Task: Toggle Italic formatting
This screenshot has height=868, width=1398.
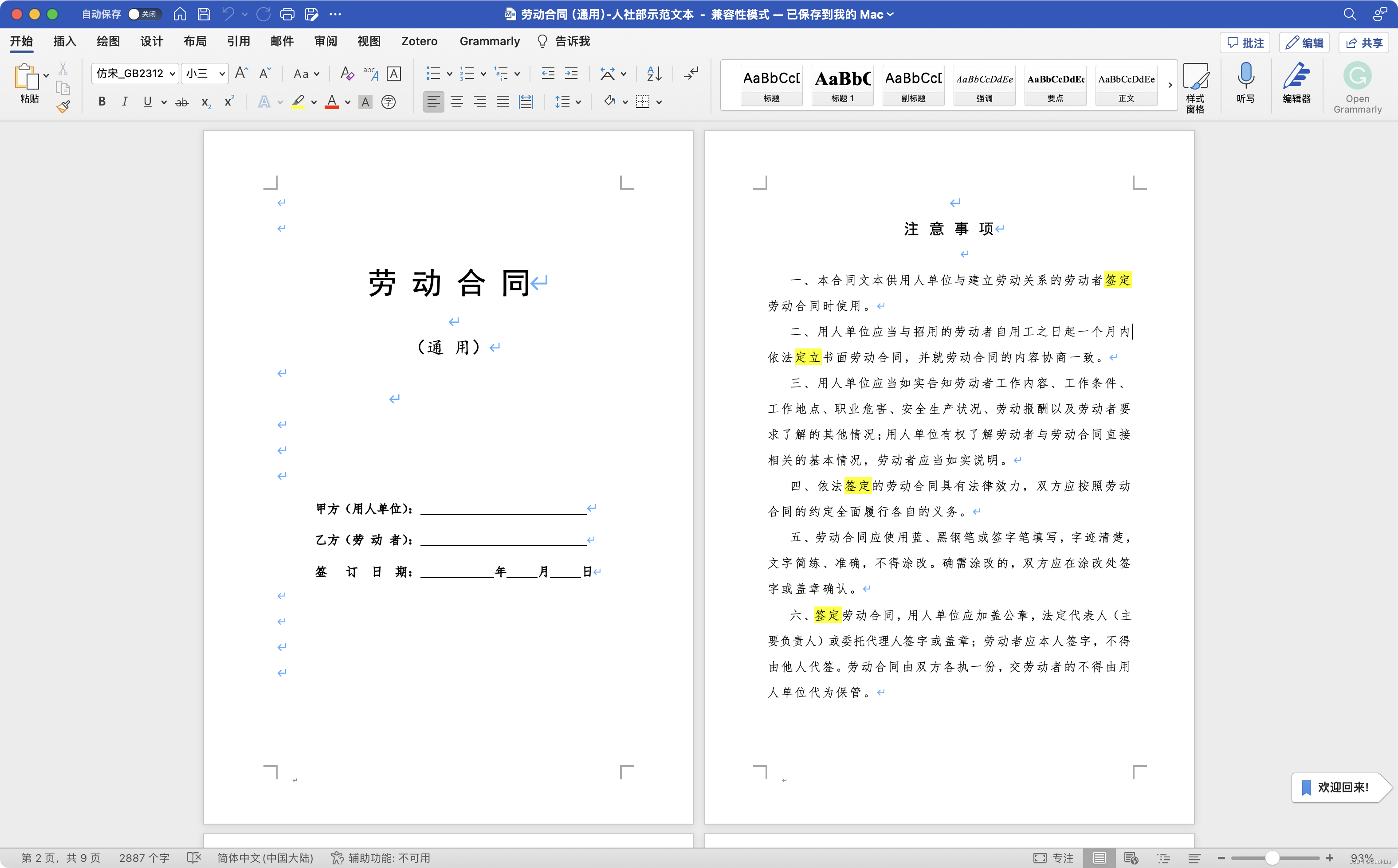Action: tap(124, 102)
